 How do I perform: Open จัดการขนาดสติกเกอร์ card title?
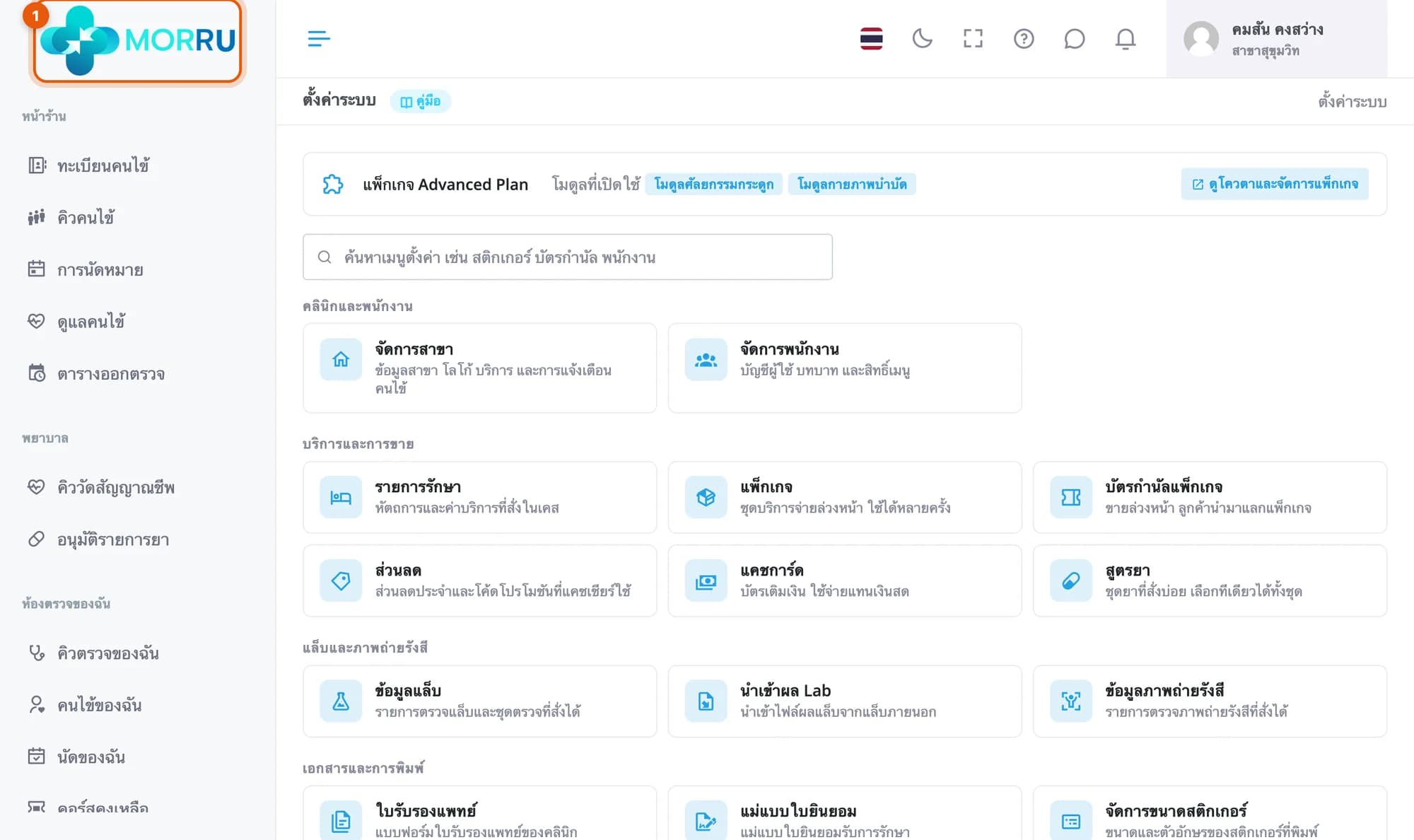pos(1176,810)
